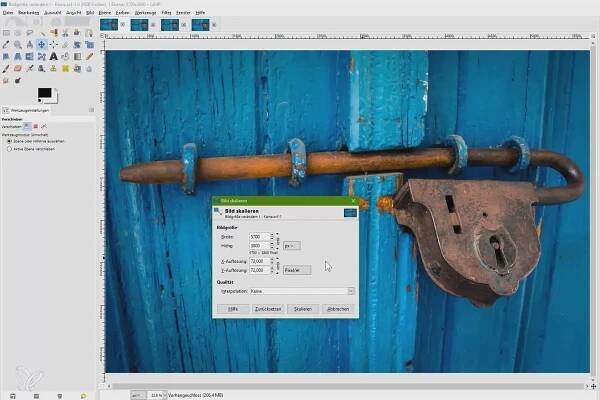This screenshot has height=400, width=600.
Task: Select the Zoom magnifier tool
Action: [17, 44]
